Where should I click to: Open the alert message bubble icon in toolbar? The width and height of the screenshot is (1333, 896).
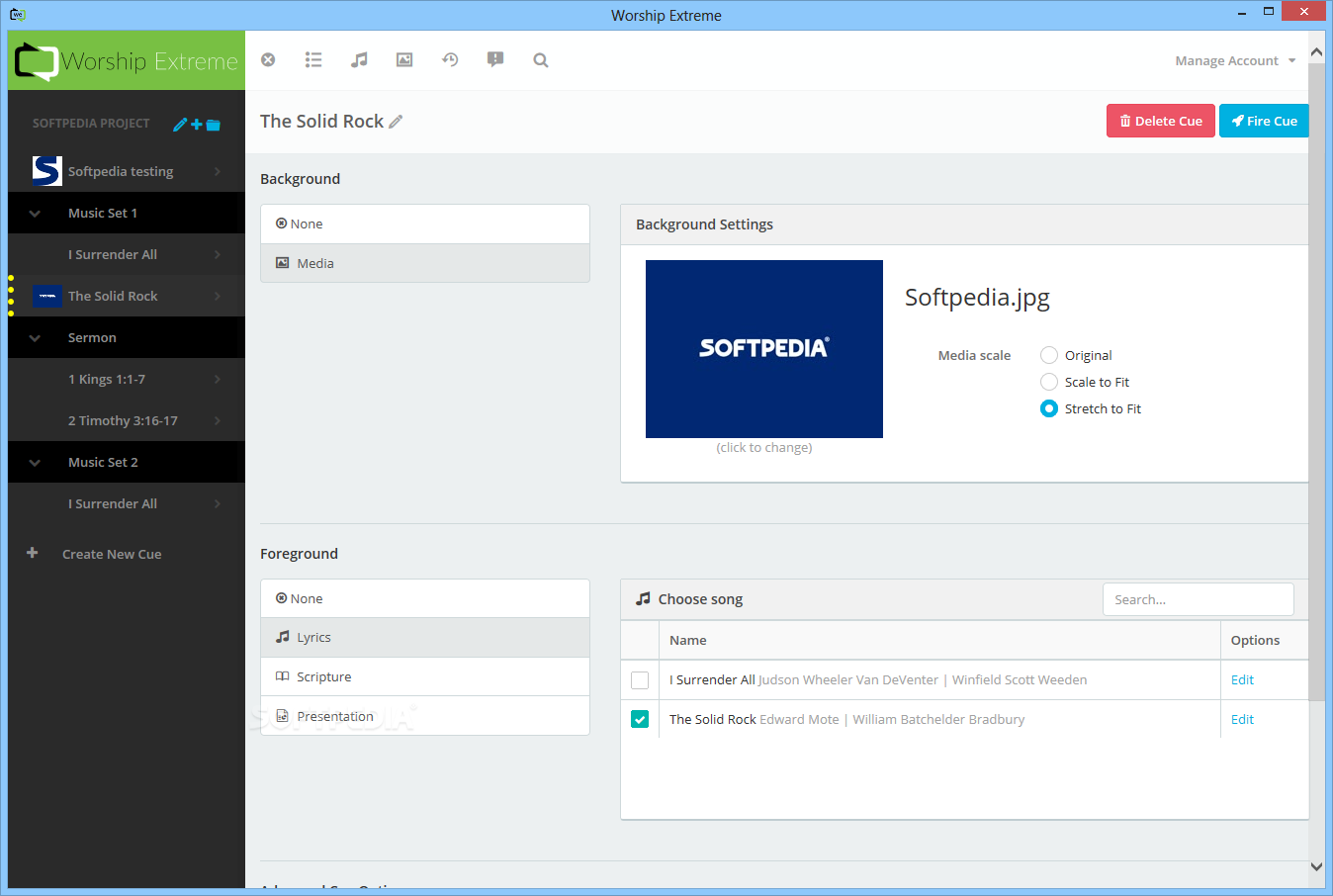[x=495, y=59]
